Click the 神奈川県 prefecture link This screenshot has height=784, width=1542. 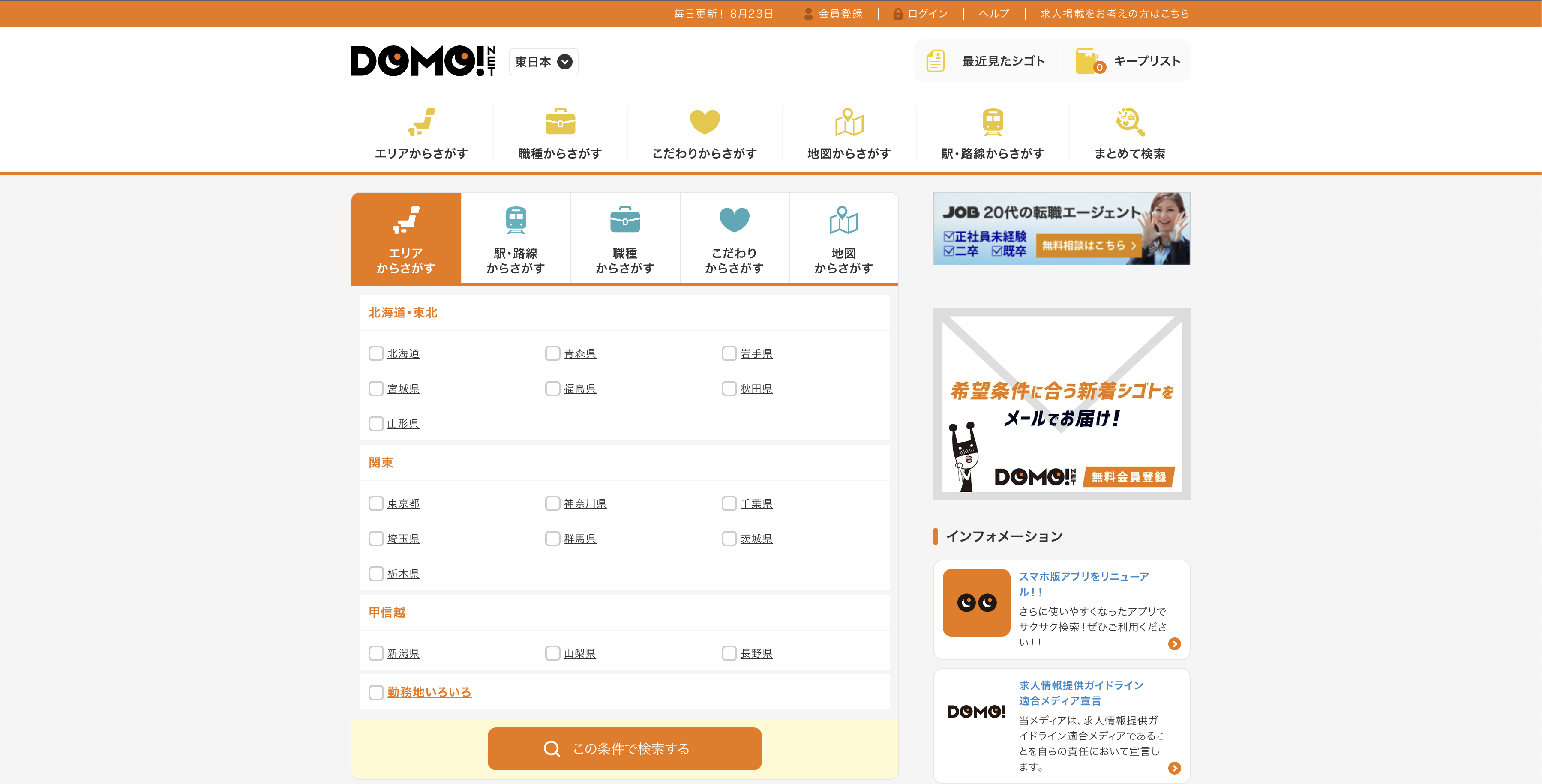tap(585, 504)
